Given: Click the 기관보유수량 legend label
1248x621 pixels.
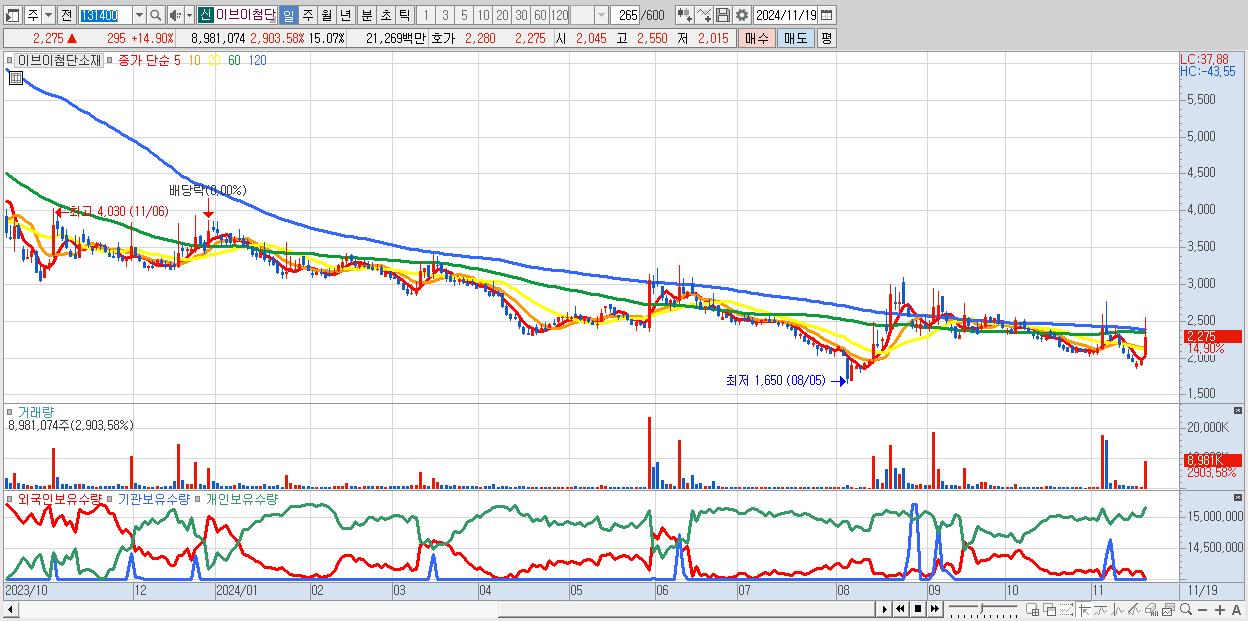Looking at the screenshot, I should (x=154, y=498).
